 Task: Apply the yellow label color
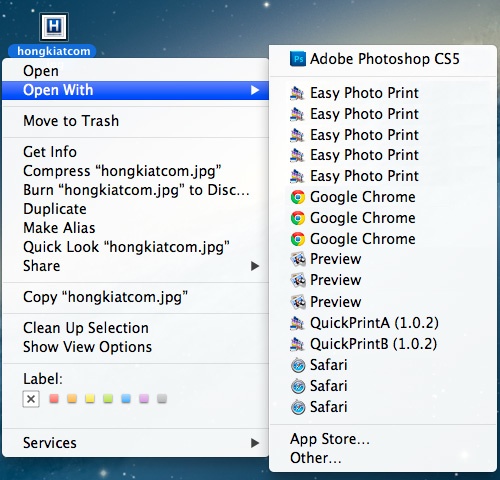tap(90, 399)
